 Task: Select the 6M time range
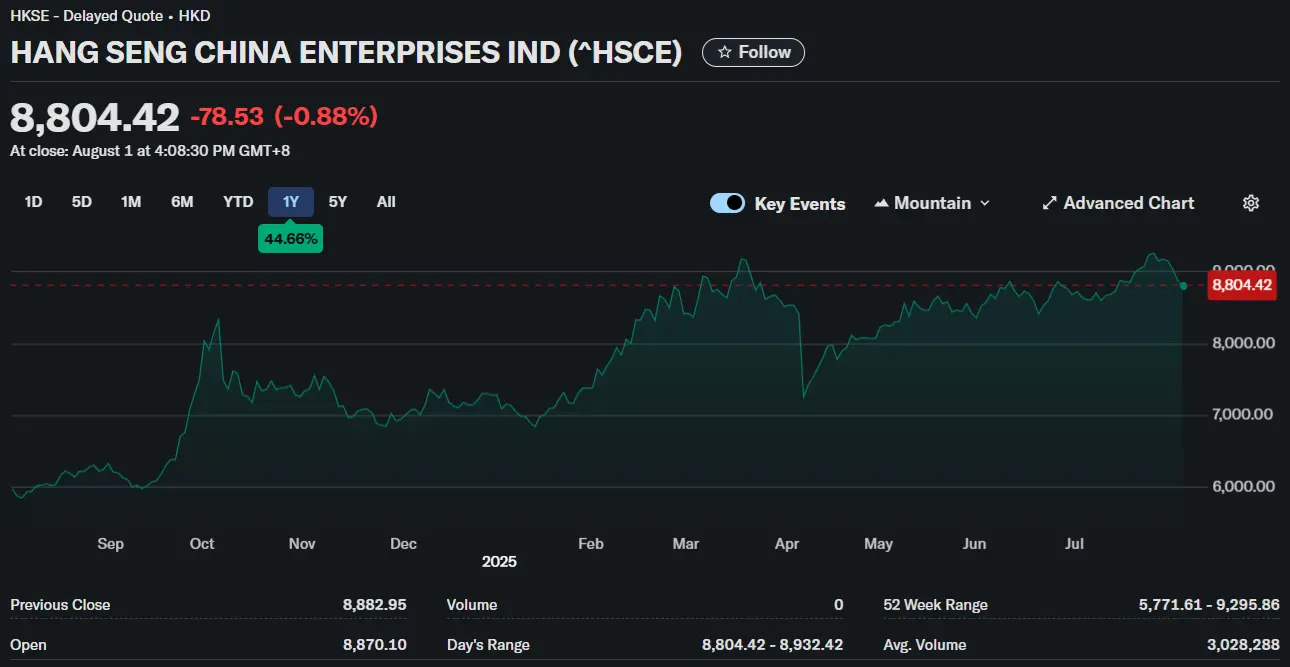(182, 202)
